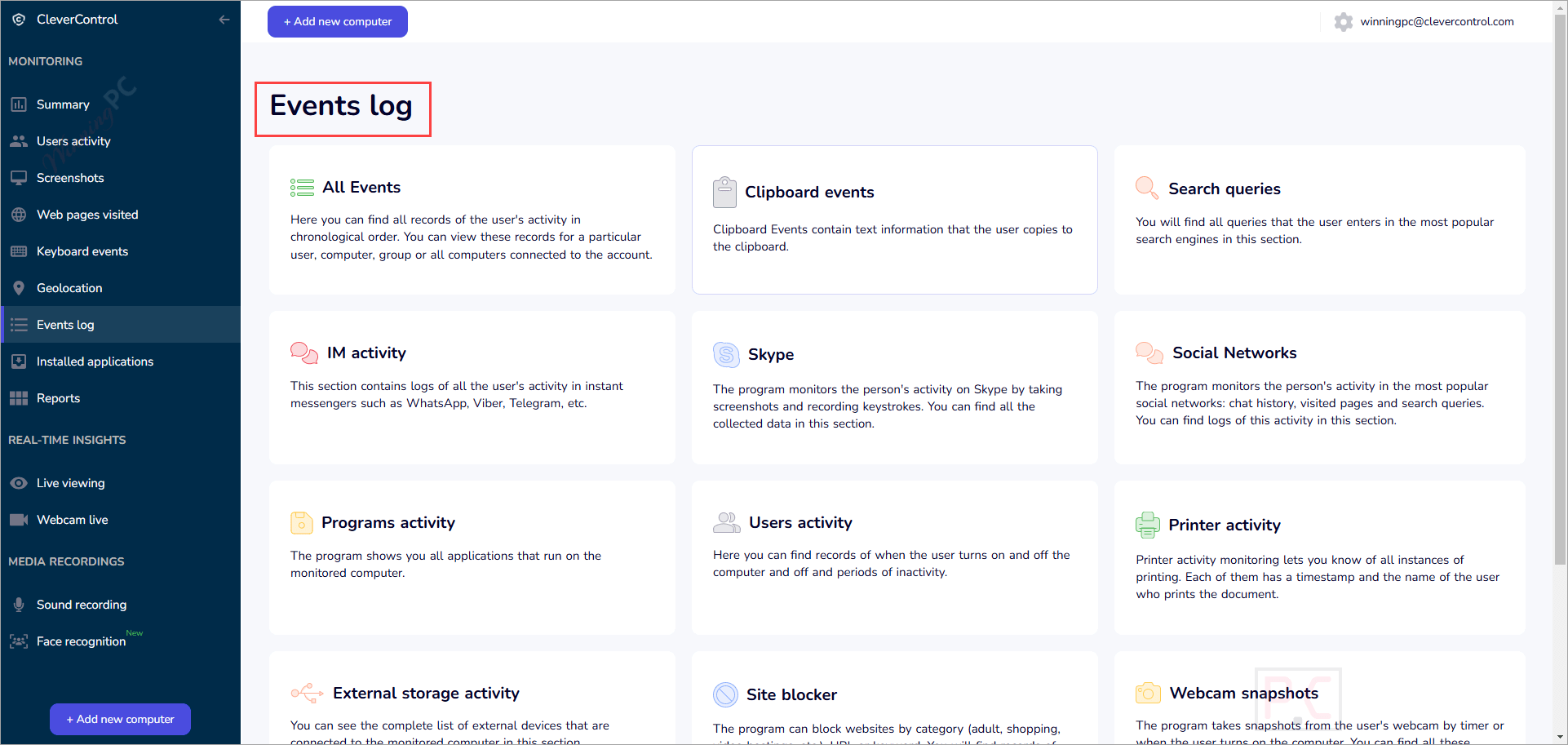The image size is (1568, 745).
Task: Click the top Add new computer button
Action: coord(338,21)
